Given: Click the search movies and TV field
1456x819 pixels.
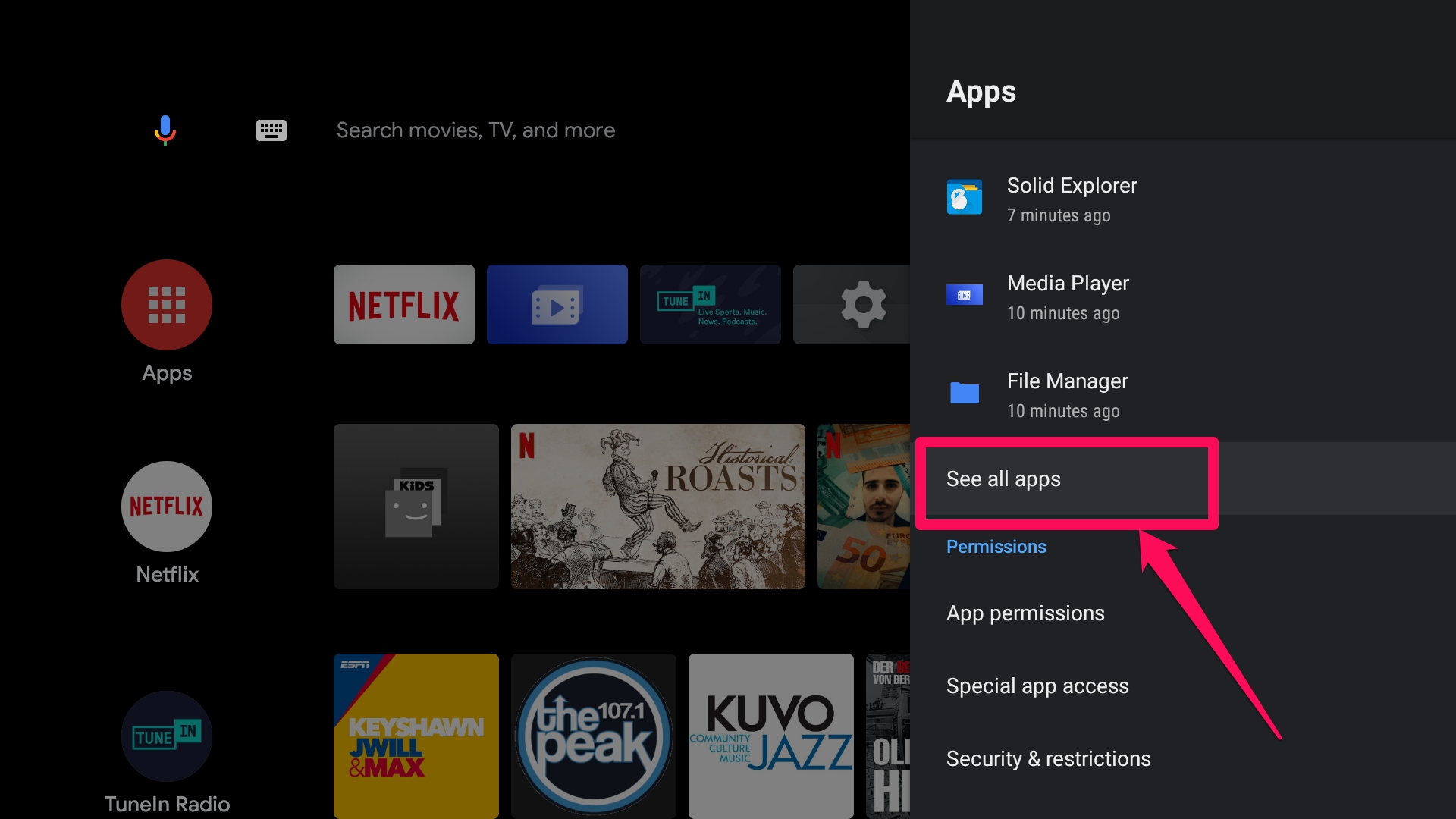Looking at the screenshot, I should (x=475, y=130).
